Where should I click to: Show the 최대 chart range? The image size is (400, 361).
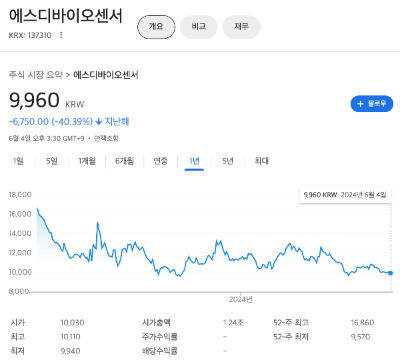[262, 161]
